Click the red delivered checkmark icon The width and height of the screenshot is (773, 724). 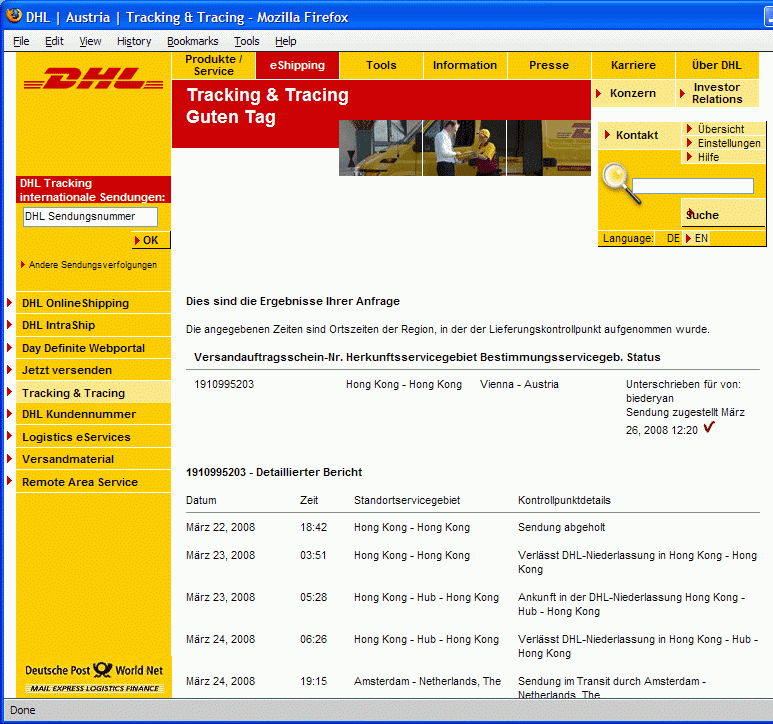[x=709, y=427]
